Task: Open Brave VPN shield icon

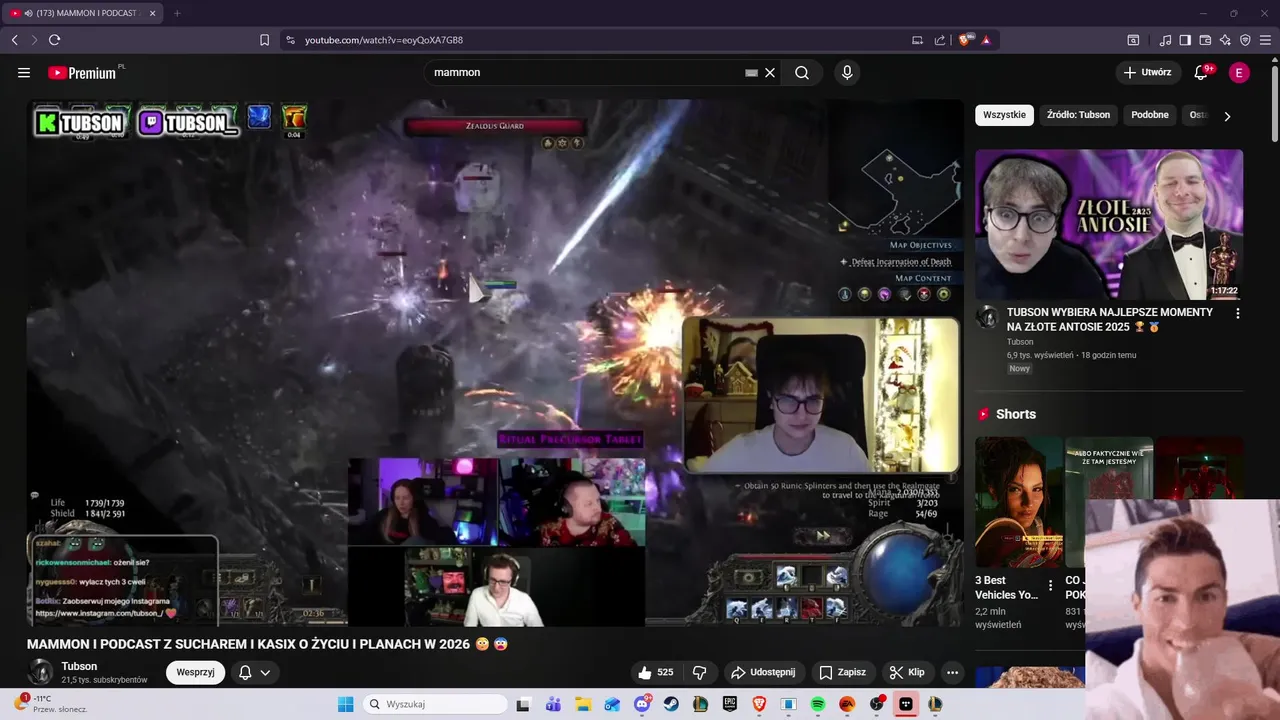Action: 1245,40
